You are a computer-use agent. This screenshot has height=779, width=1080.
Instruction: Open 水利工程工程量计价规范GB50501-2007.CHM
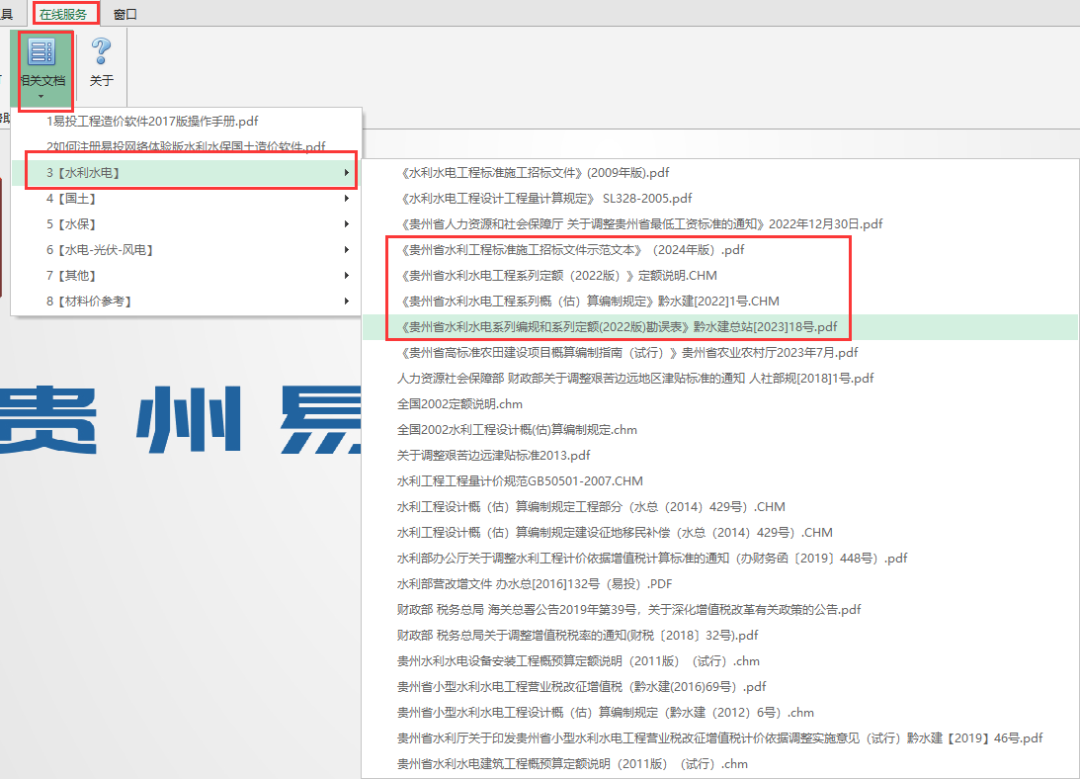coord(519,481)
